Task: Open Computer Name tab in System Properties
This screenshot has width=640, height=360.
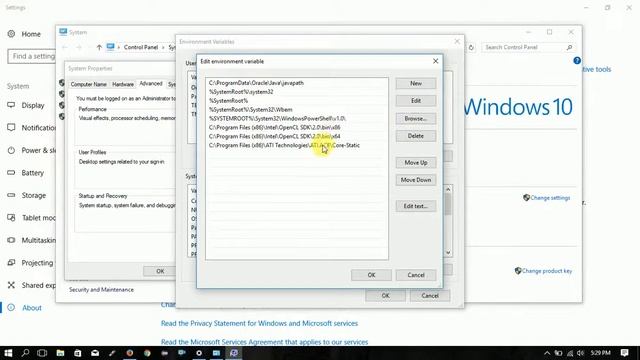Action: 89,84
